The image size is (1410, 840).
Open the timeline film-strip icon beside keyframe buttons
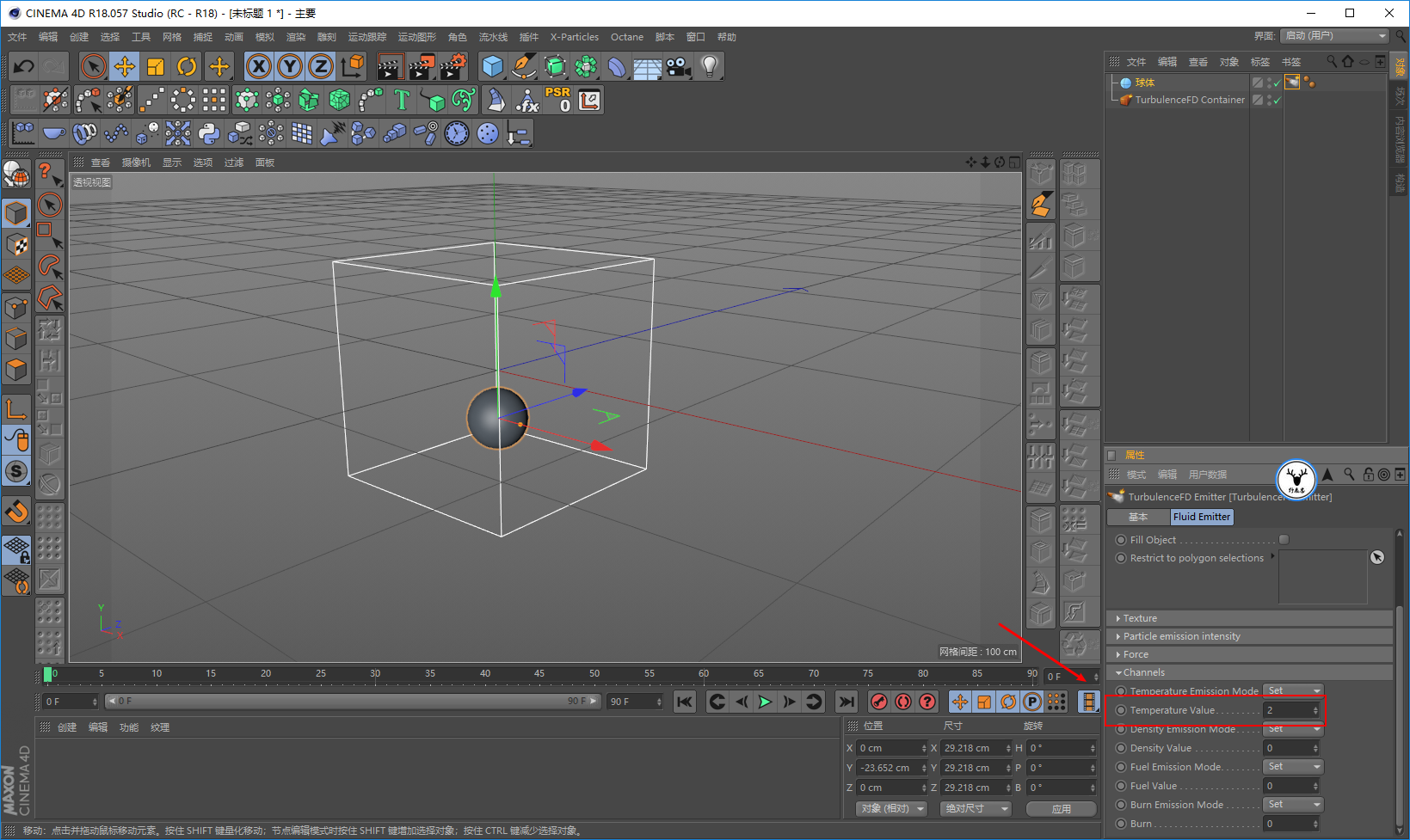pyautogui.click(x=1089, y=702)
